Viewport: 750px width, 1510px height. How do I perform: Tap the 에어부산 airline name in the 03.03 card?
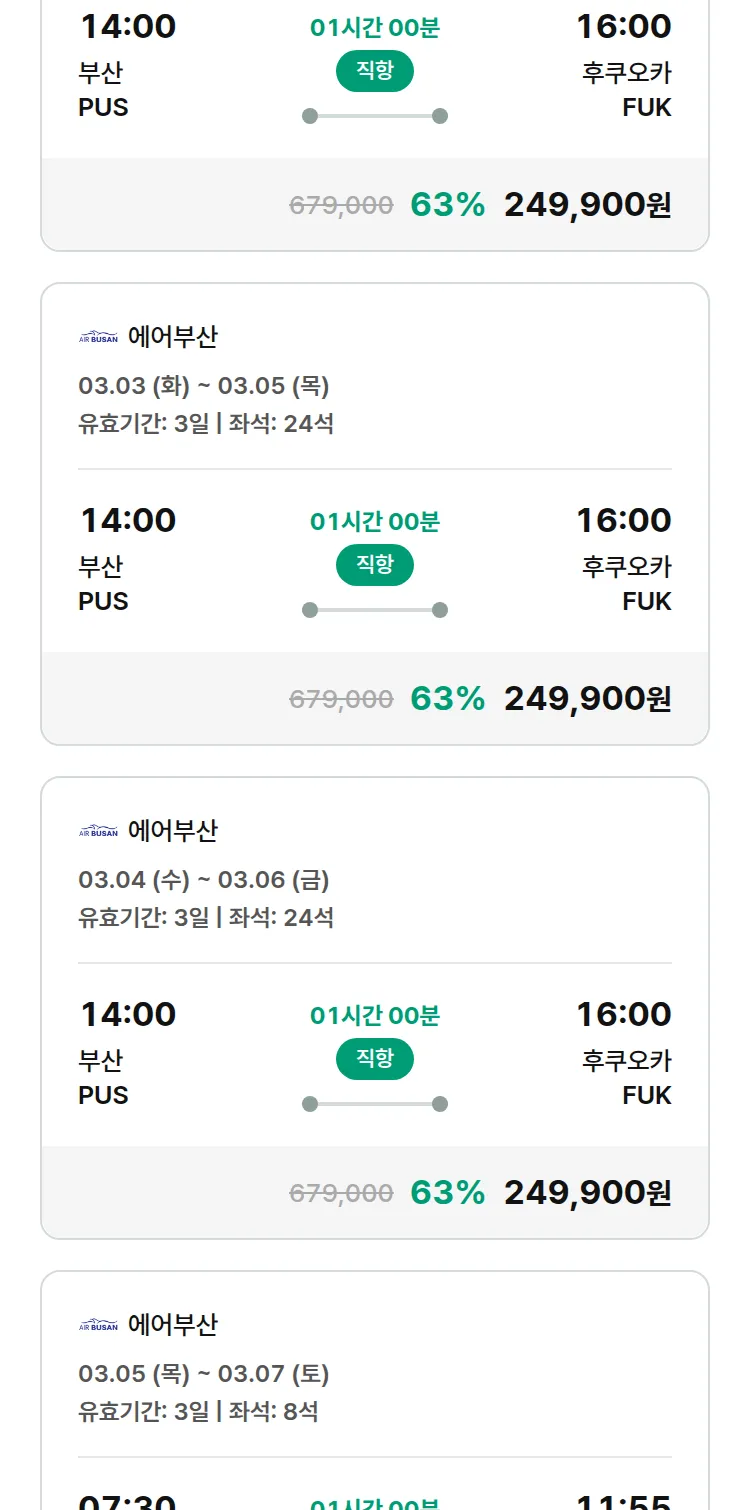172,338
